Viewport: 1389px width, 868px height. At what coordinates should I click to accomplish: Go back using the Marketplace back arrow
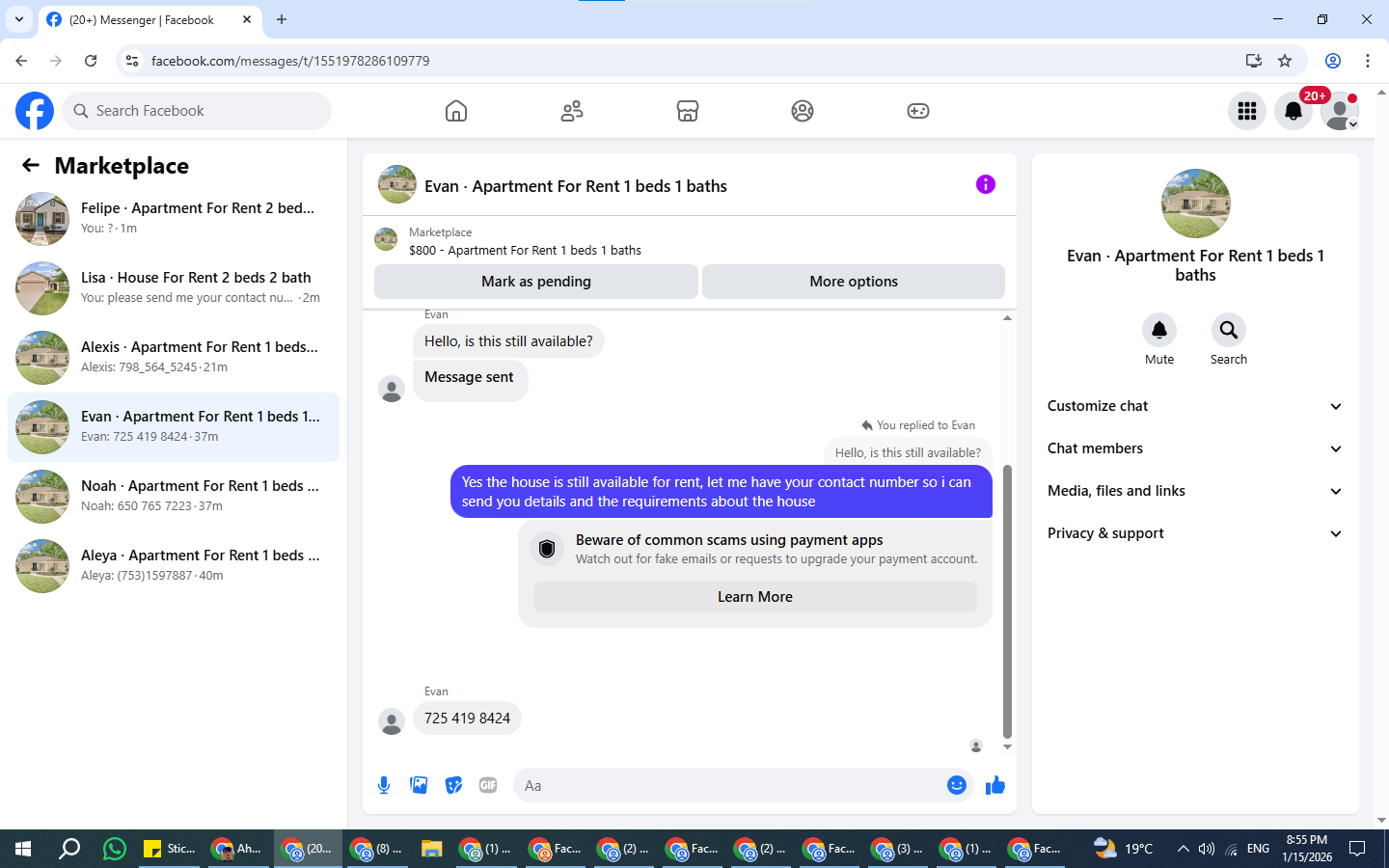(x=31, y=166)
